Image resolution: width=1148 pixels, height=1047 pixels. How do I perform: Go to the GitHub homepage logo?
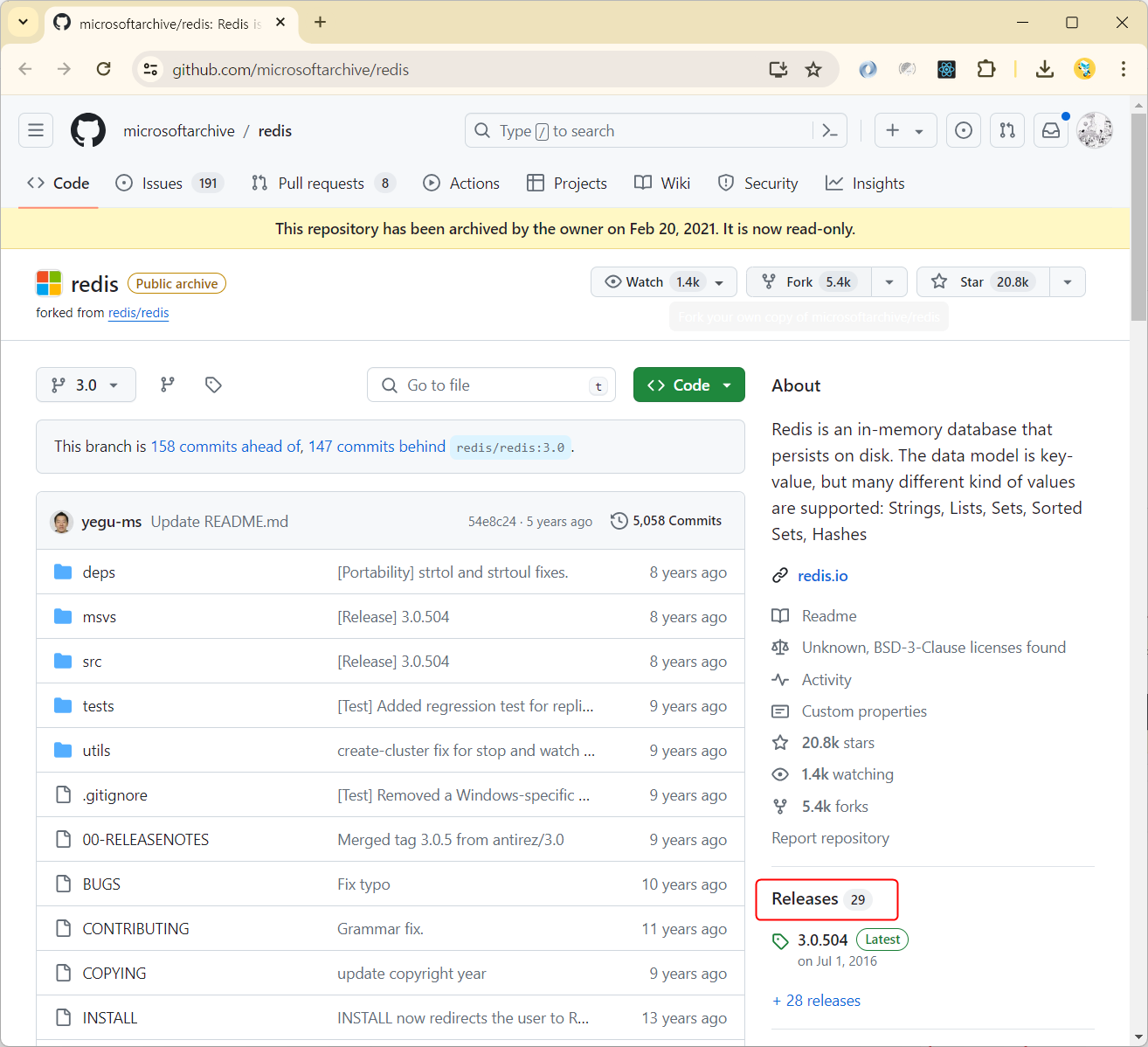pyautogui.click(x=88, y=130)
